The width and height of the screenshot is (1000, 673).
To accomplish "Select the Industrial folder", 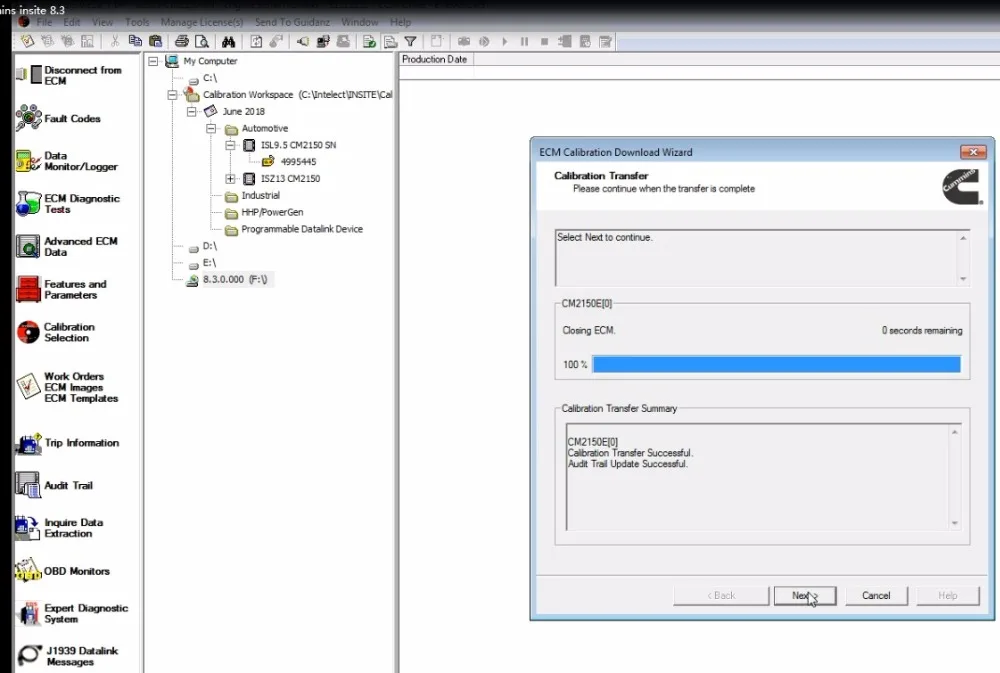I will pyautogui.click(x=260, y=195).
